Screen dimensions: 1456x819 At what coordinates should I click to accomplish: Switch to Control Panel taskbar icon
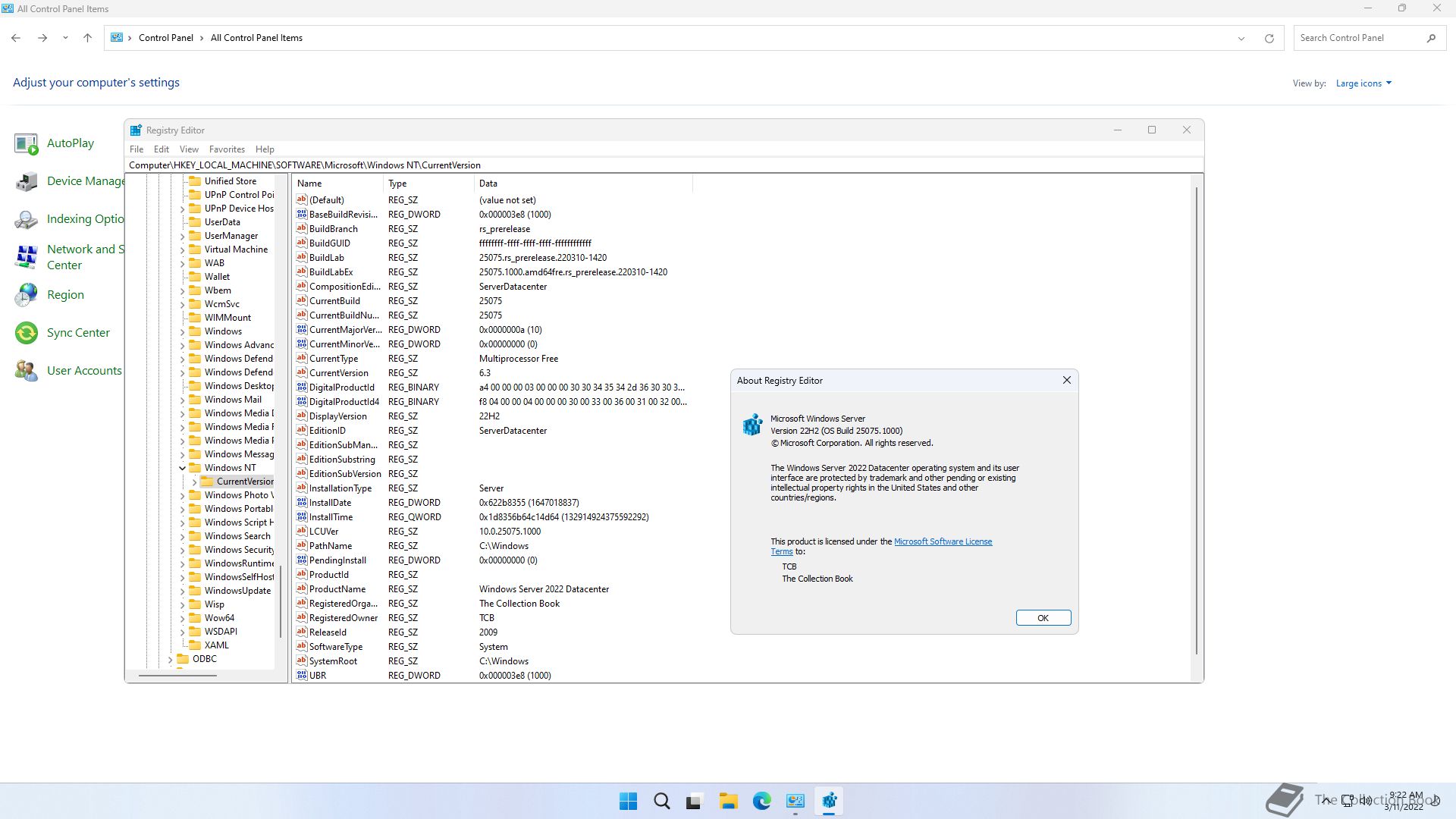coord(795,801)
